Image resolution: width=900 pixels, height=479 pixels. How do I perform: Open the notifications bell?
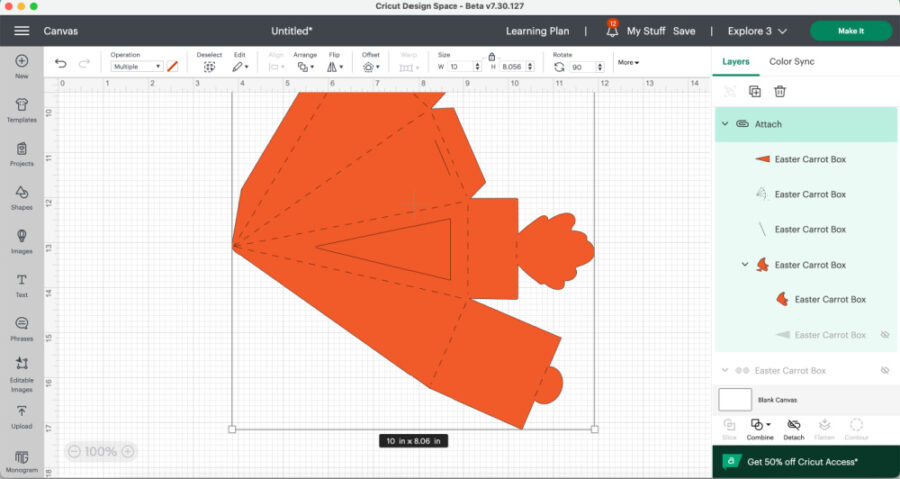612,31
